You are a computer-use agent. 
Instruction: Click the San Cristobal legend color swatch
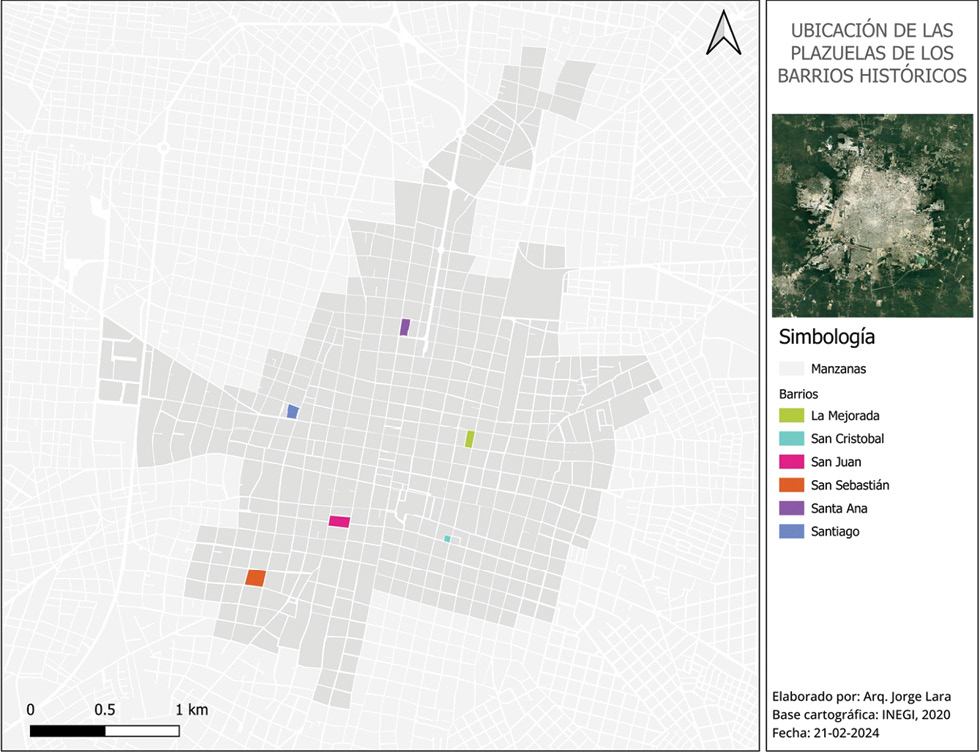(792, 439)
